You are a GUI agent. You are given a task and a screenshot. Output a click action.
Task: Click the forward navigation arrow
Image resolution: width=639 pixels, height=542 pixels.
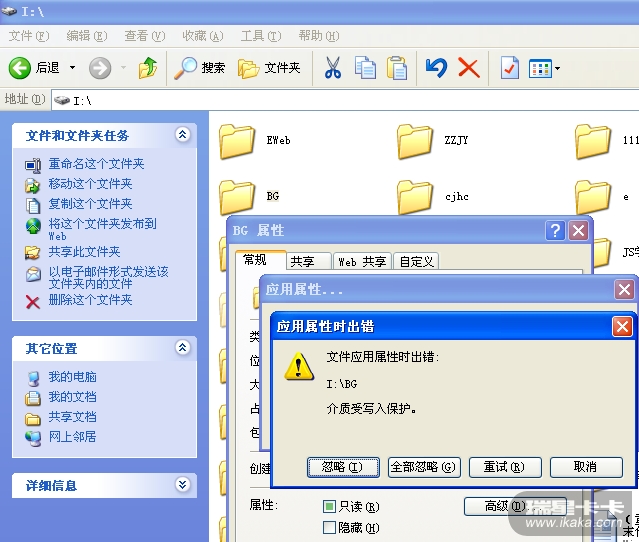[x=100, y=68]
